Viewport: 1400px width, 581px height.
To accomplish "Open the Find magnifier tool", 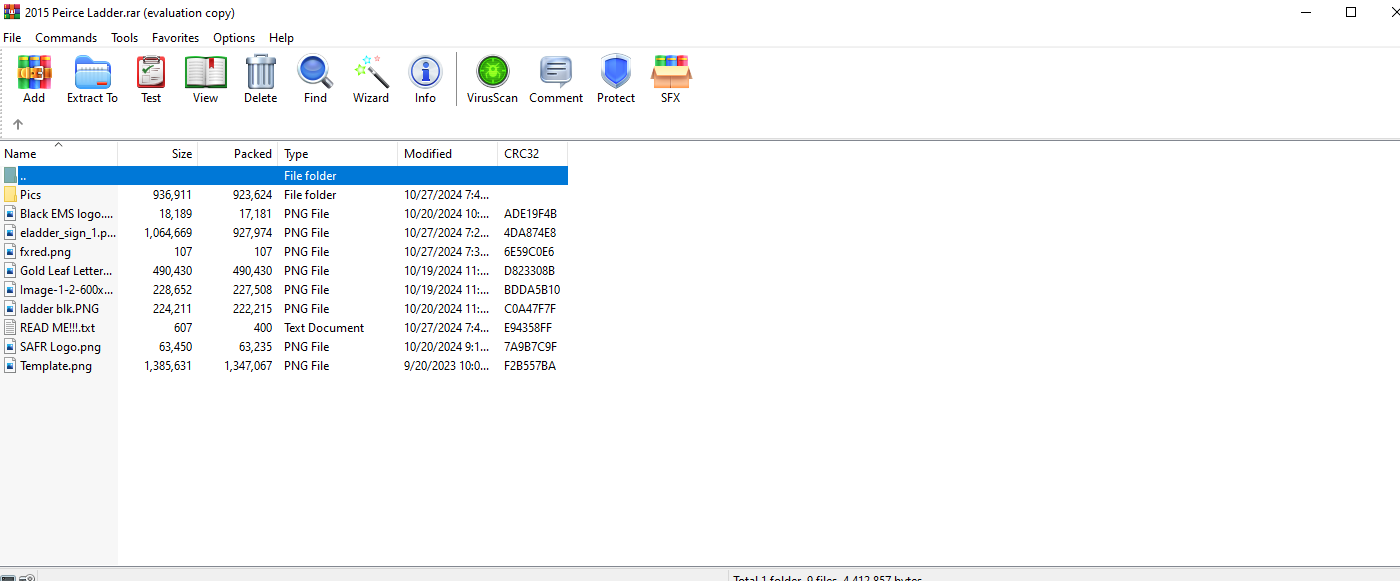I will click(x=315, y=79).
